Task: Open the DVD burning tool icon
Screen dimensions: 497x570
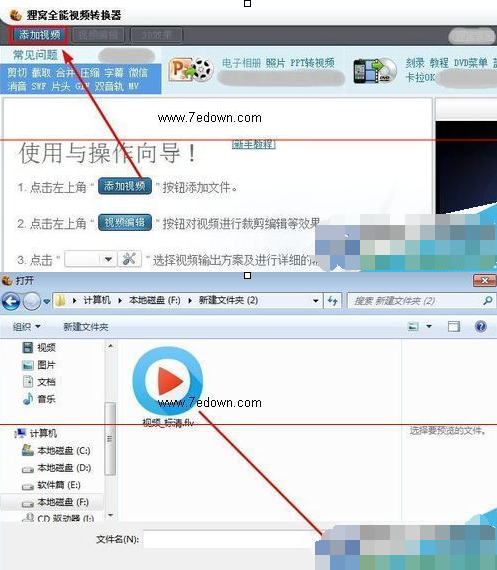Action: click(374, 71)
